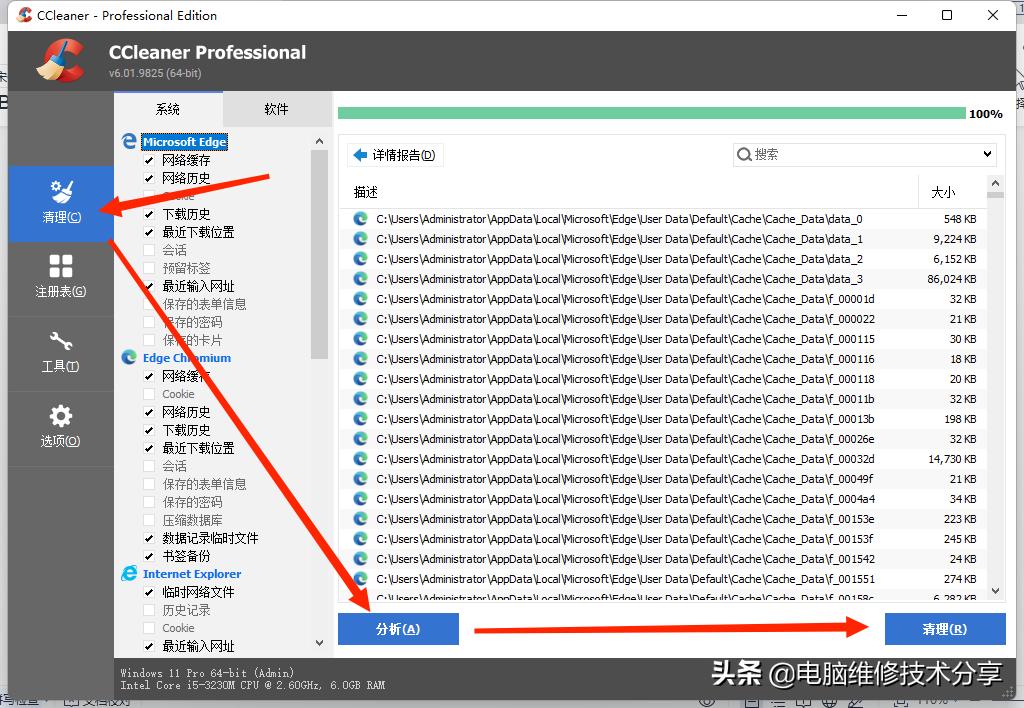Click the magnifier icon inside the search box
The height and width of the screenshot is (708, 1024).
744,154
